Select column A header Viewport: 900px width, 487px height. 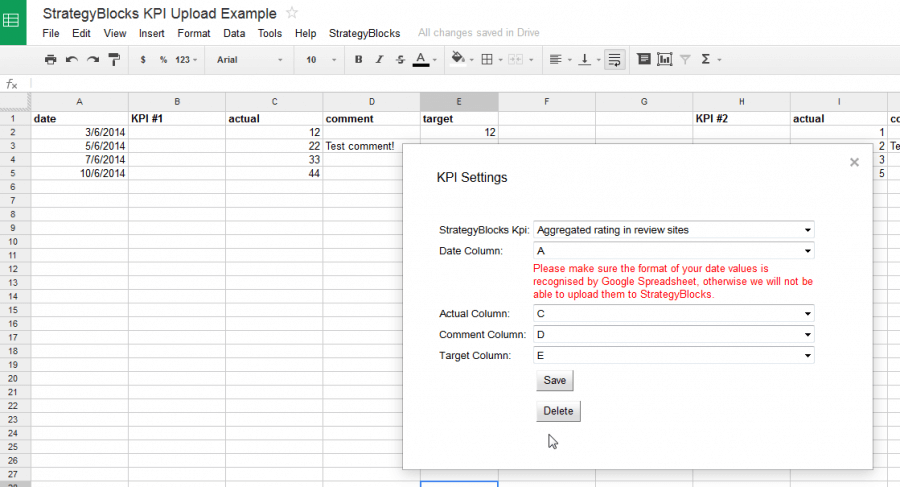click(x=79, y=102)
